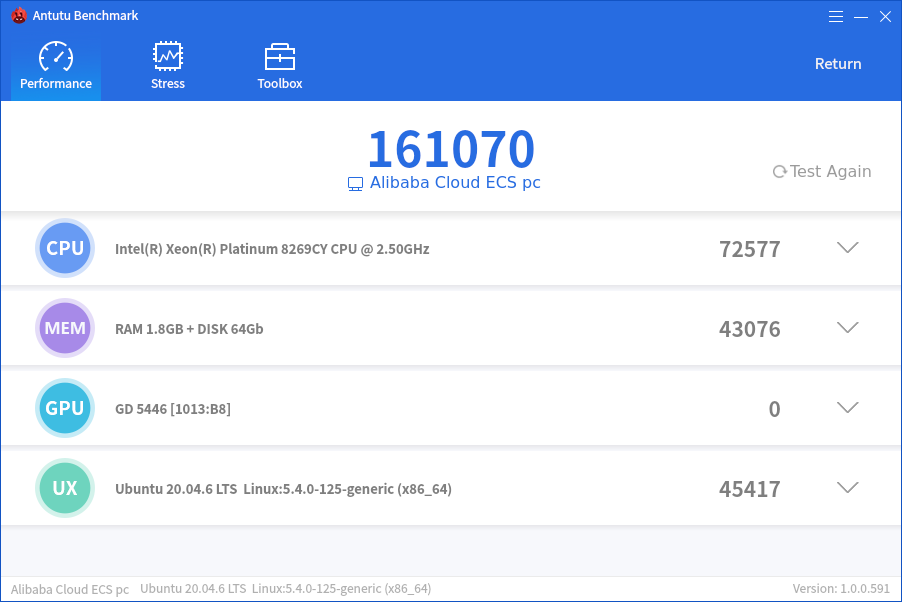Click the MEM round badge icon
The image size is (902, 602).
(65, 328)
